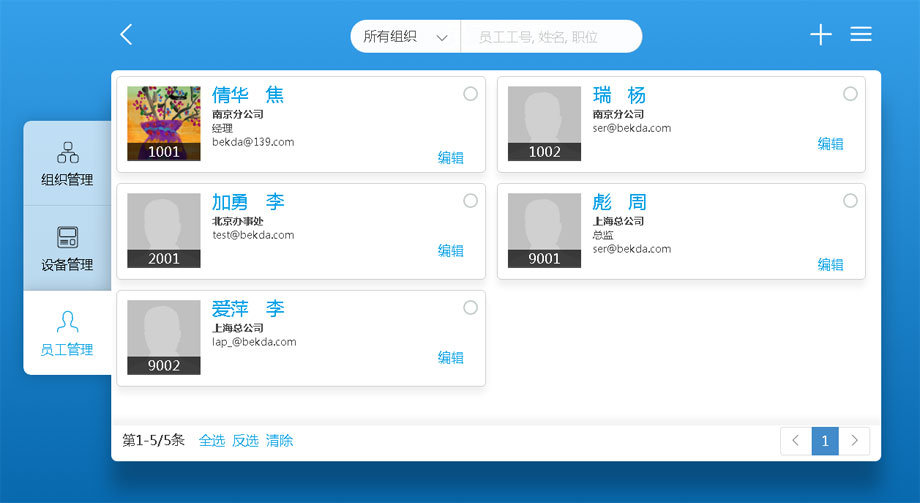Click the 清除 link
Viewport: 920px width, 503px height.
[x=280, y=440]
